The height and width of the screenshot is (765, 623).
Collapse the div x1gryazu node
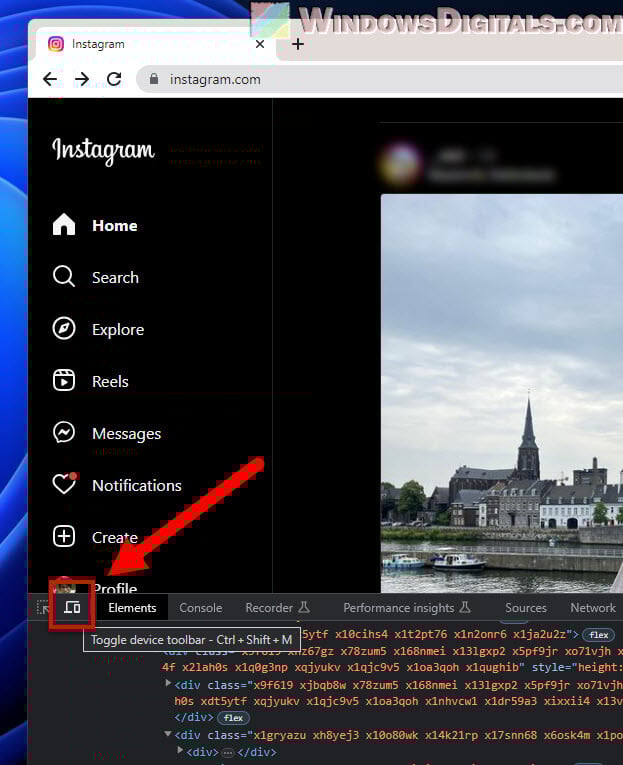[168, 734]
